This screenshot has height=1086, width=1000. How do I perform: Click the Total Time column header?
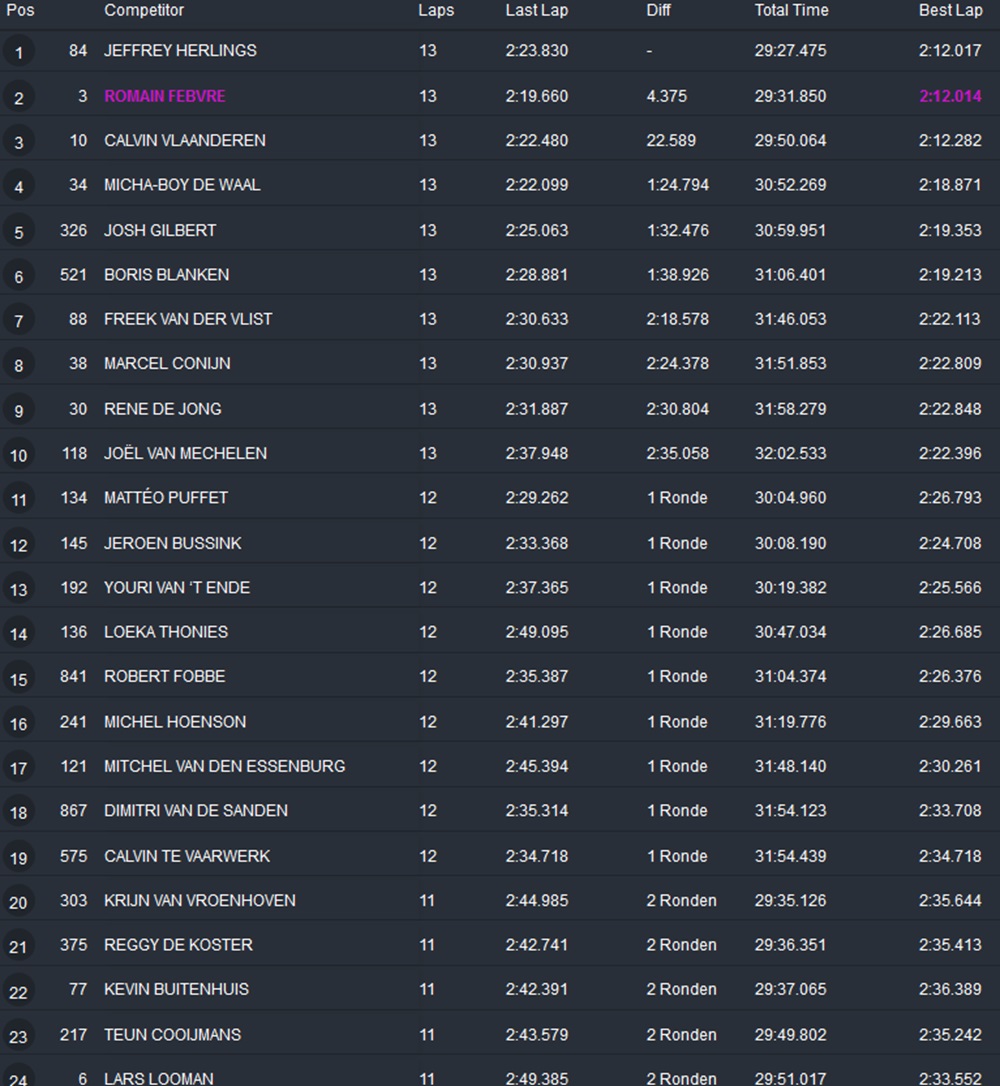(x=791, y=10)
